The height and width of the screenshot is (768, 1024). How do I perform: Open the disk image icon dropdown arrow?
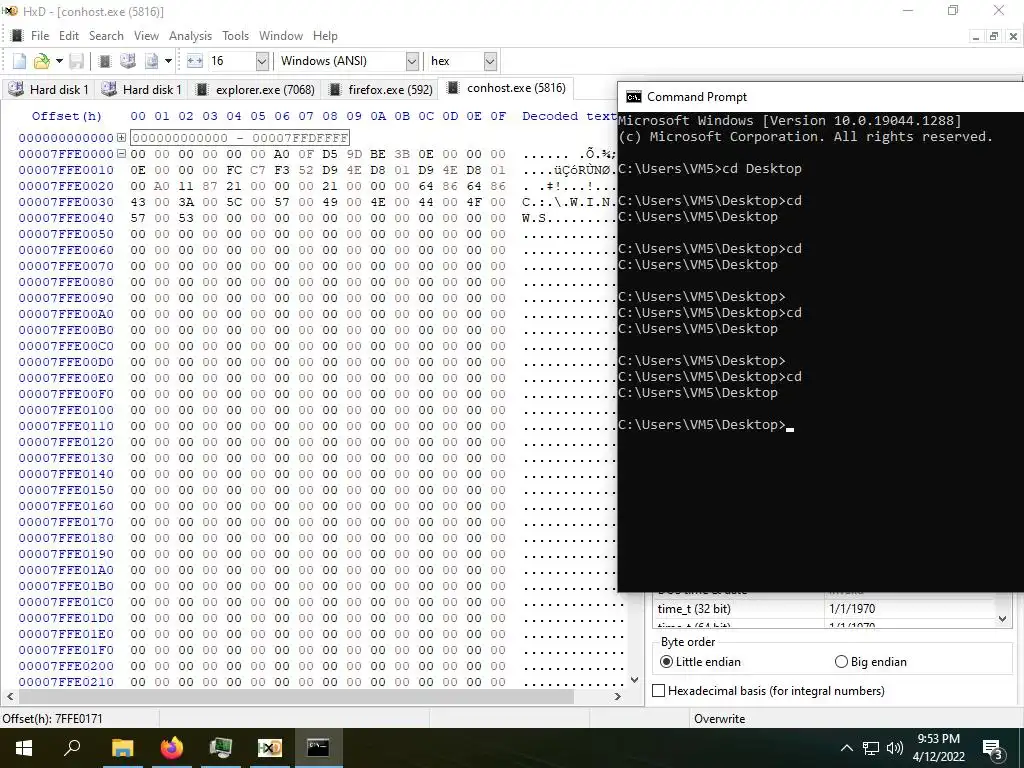click(168, 61)
